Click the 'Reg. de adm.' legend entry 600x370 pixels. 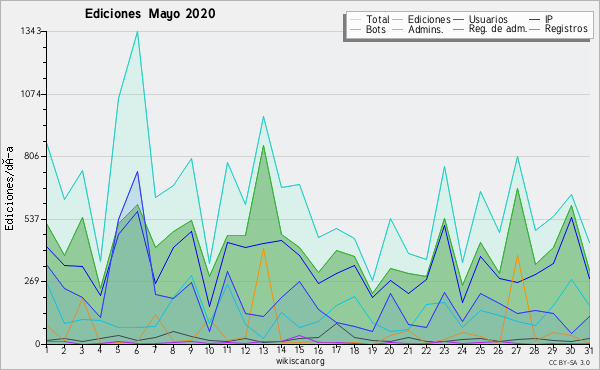498,29
